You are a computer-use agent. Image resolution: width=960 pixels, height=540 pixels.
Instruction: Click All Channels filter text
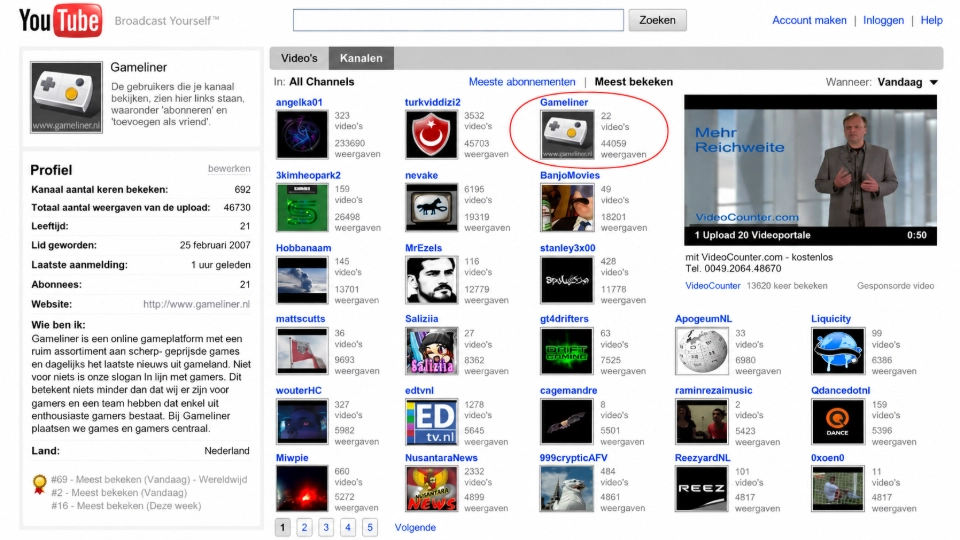(x=321, y=81)
